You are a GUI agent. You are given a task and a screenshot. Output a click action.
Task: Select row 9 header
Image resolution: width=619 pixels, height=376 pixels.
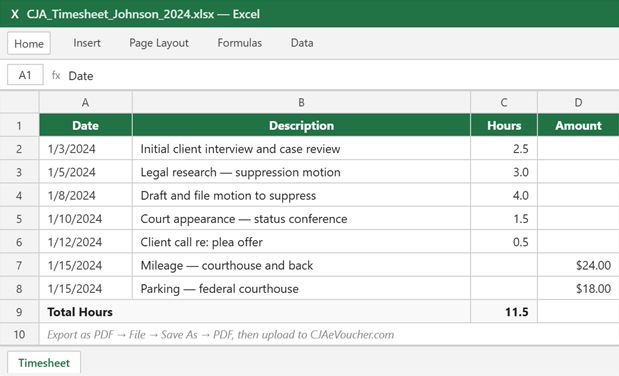19,312
